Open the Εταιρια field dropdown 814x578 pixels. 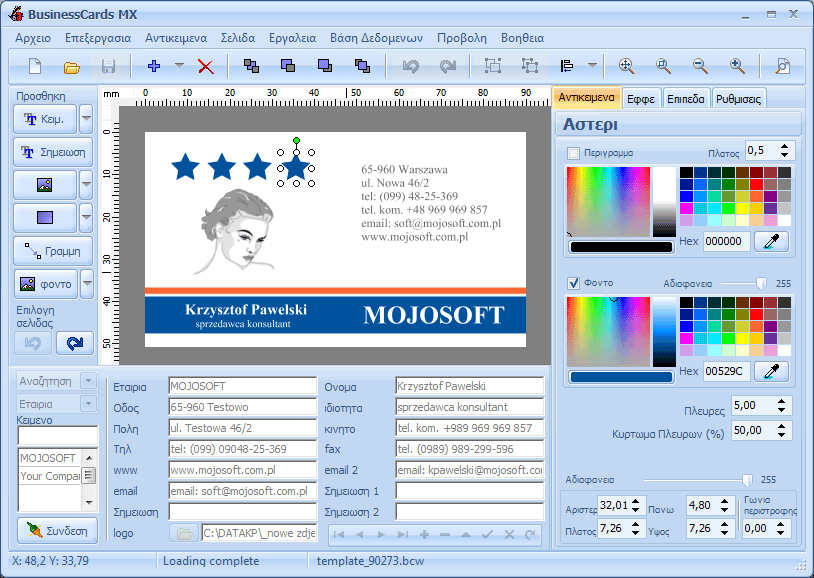(88, 404)
